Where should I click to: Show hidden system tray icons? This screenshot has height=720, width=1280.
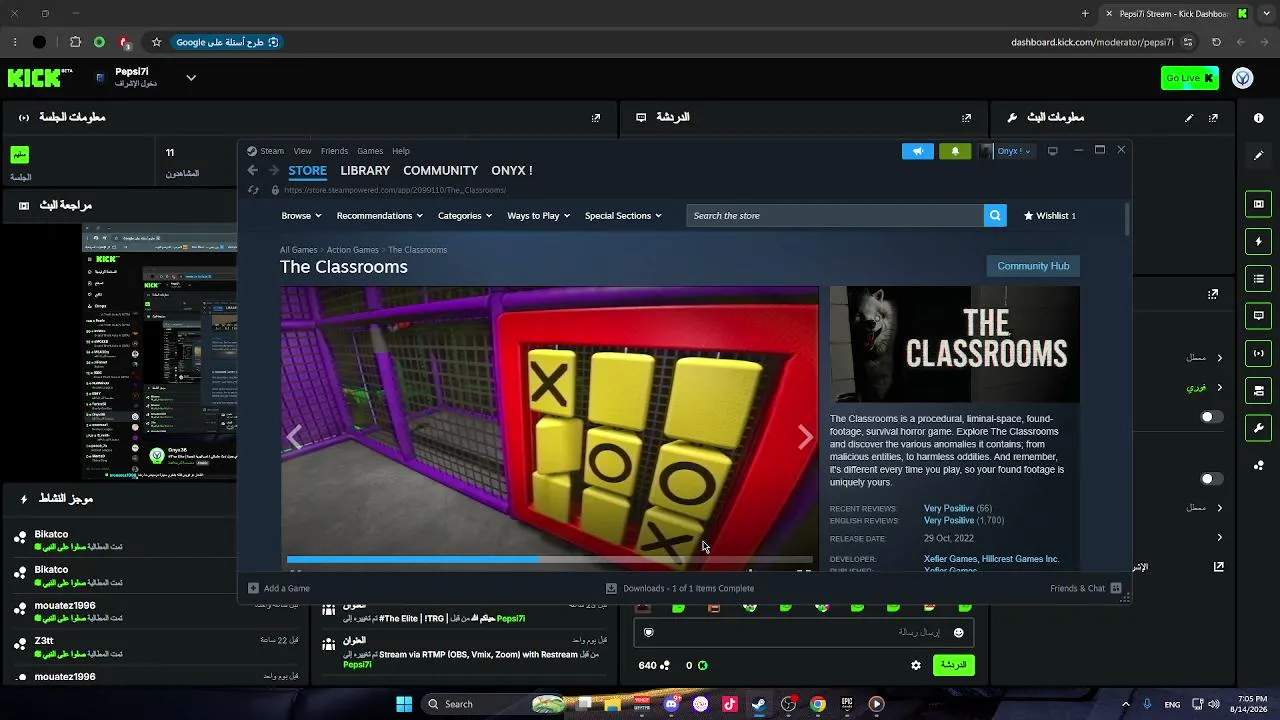pyautogui.click(x=1125, y=704)
